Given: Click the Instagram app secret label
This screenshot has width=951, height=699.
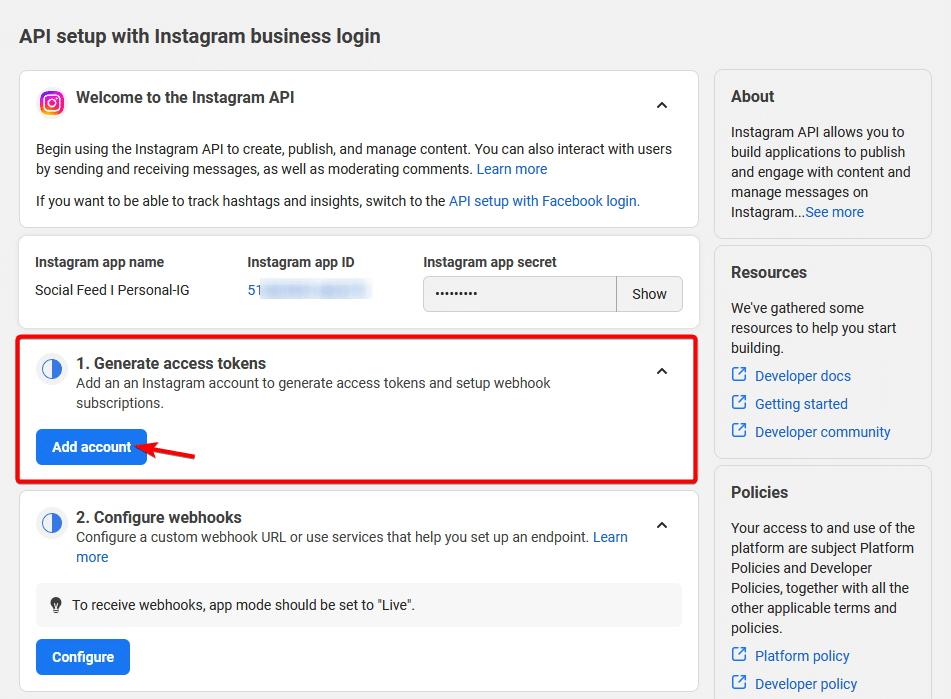Looking at the screenshot, I should (x=489, y=263).
